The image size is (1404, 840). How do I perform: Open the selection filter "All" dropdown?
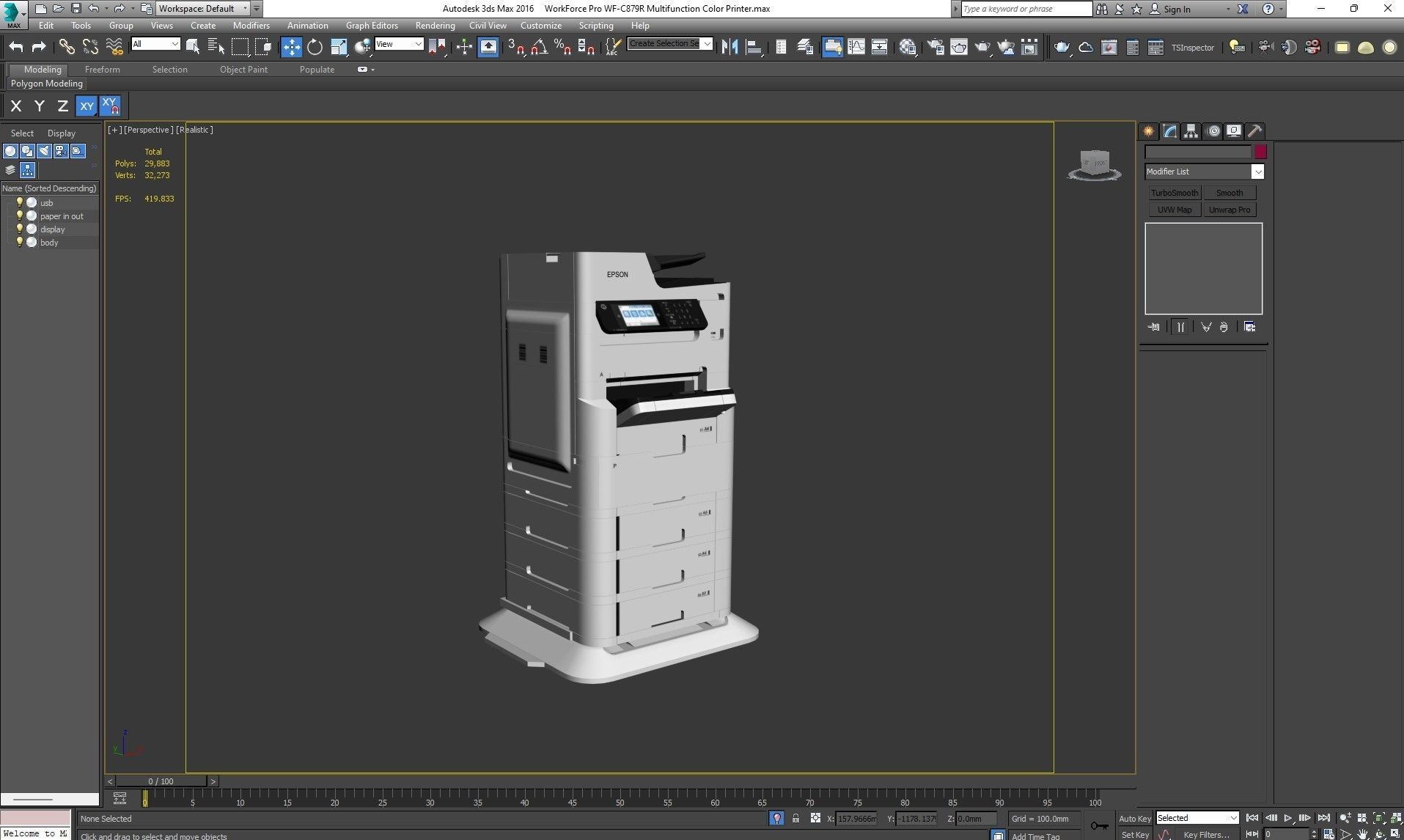[155, 44]
